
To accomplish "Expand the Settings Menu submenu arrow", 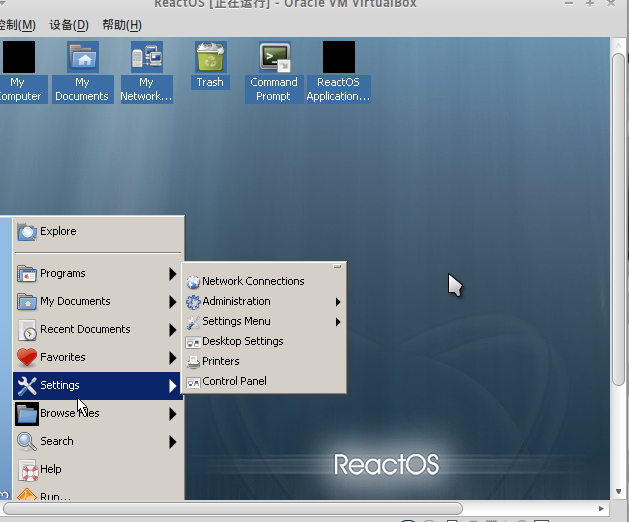I will [x=338, y=322].
